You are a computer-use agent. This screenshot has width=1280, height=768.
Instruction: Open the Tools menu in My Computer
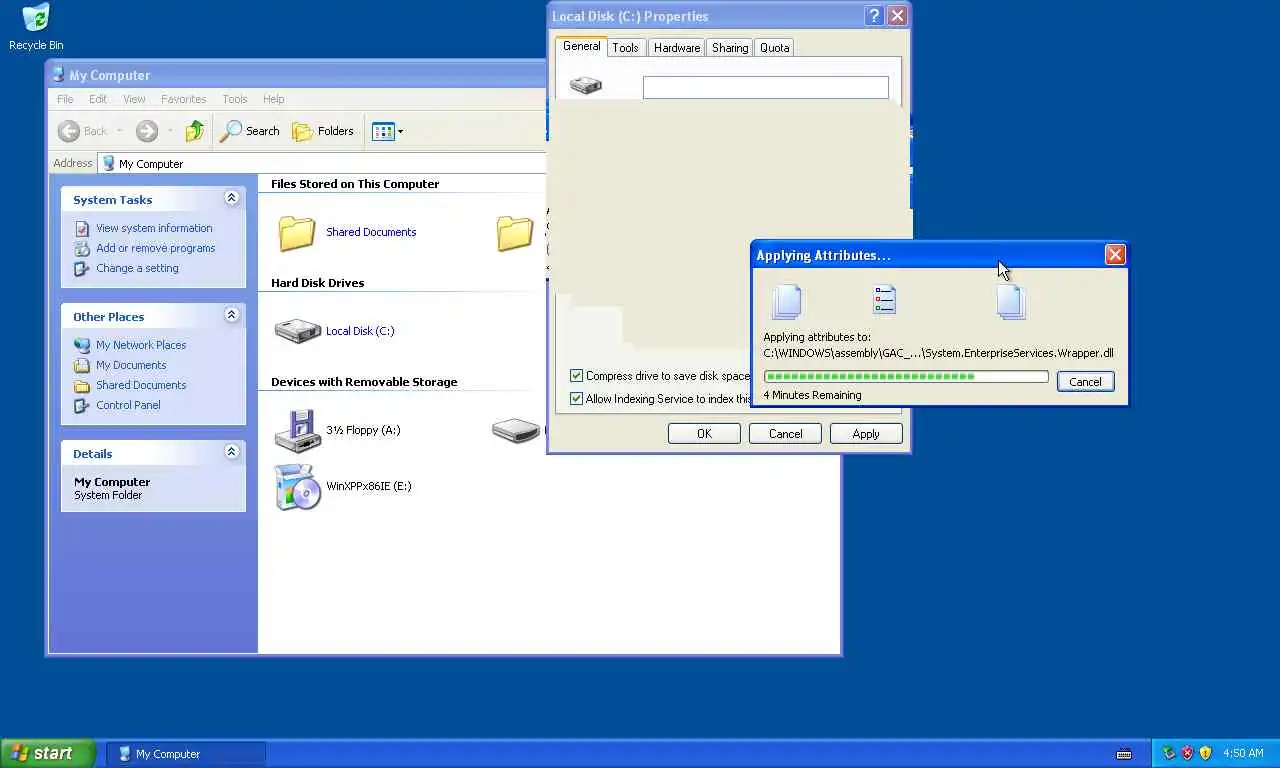click(x=235, y=99)
